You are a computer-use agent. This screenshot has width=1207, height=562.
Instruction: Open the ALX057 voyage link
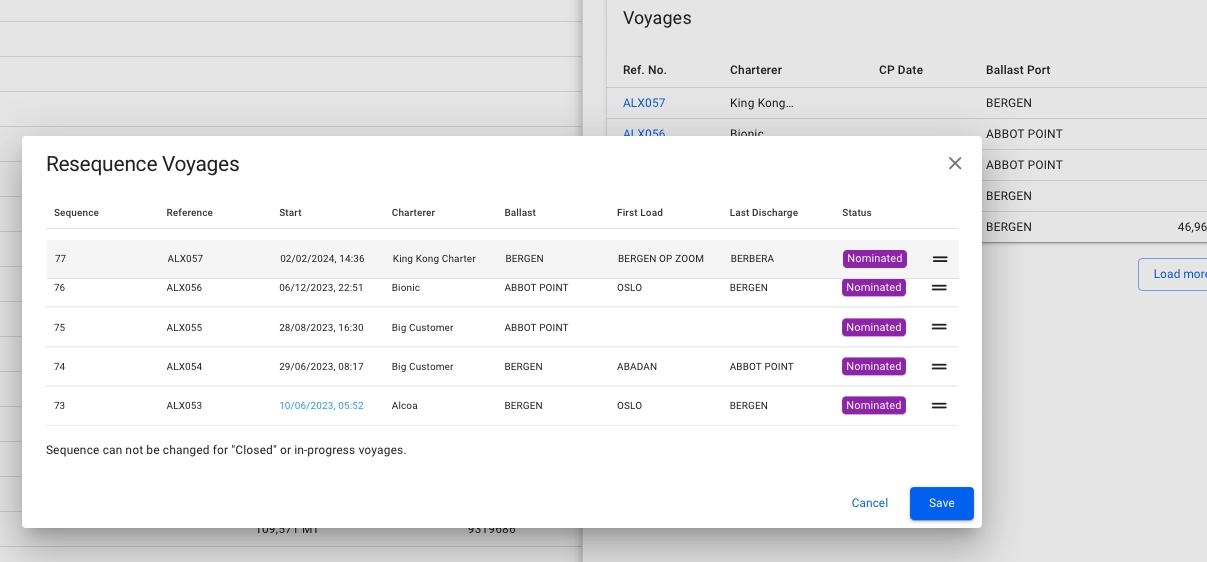point(644,103)
